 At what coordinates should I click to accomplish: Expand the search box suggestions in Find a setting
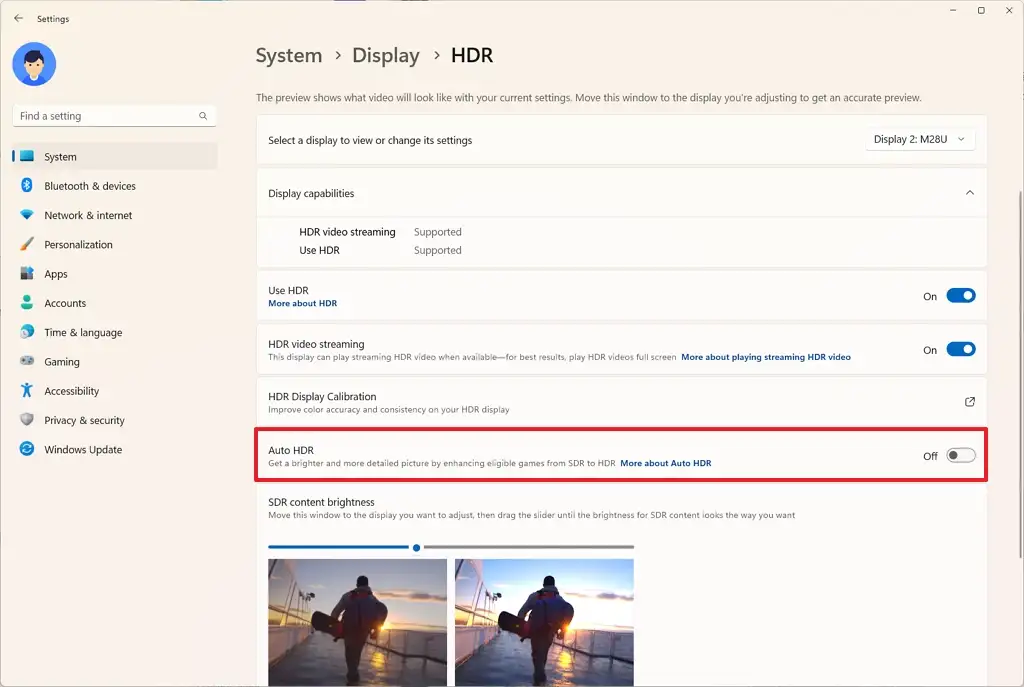coord(113,115)
